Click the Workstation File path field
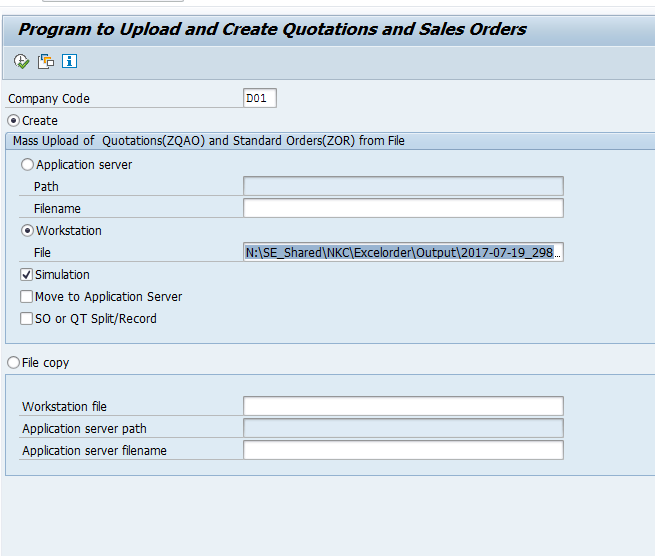Screen dimensions: 655x556 click(402, 253)
